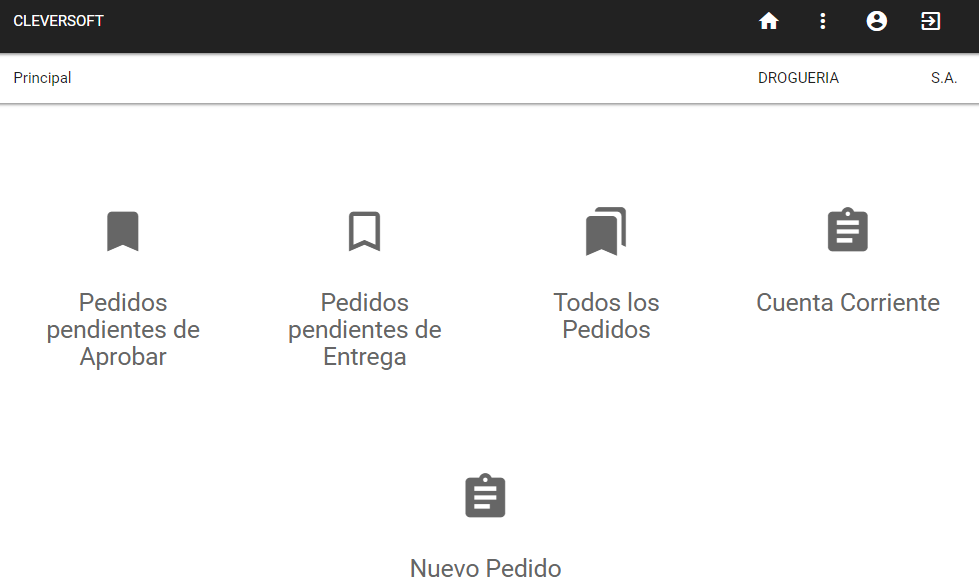The width and height of the screenshot is (979, 585).
Task: Open the user account icon
Action: point(876,20)
